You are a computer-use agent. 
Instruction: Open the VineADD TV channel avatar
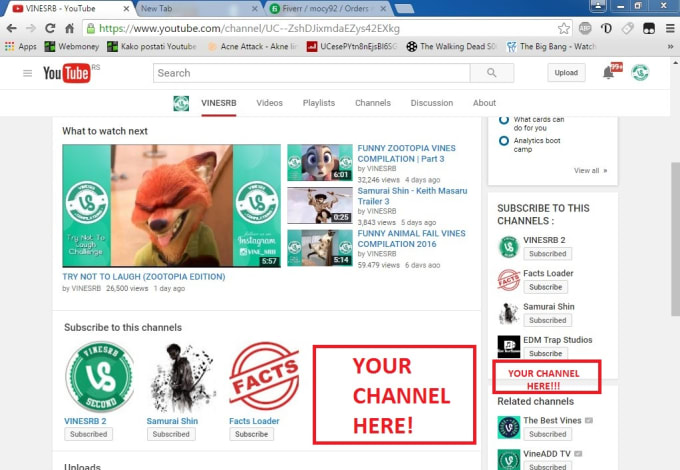[509, 460]
